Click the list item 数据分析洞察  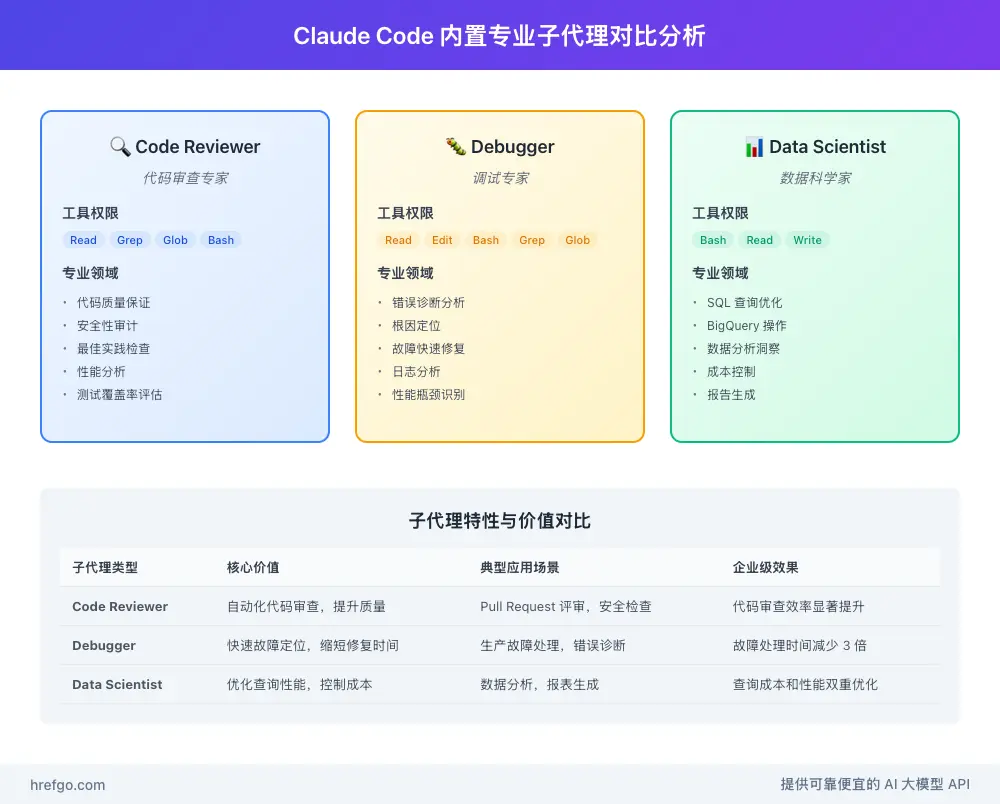point(744,349)
